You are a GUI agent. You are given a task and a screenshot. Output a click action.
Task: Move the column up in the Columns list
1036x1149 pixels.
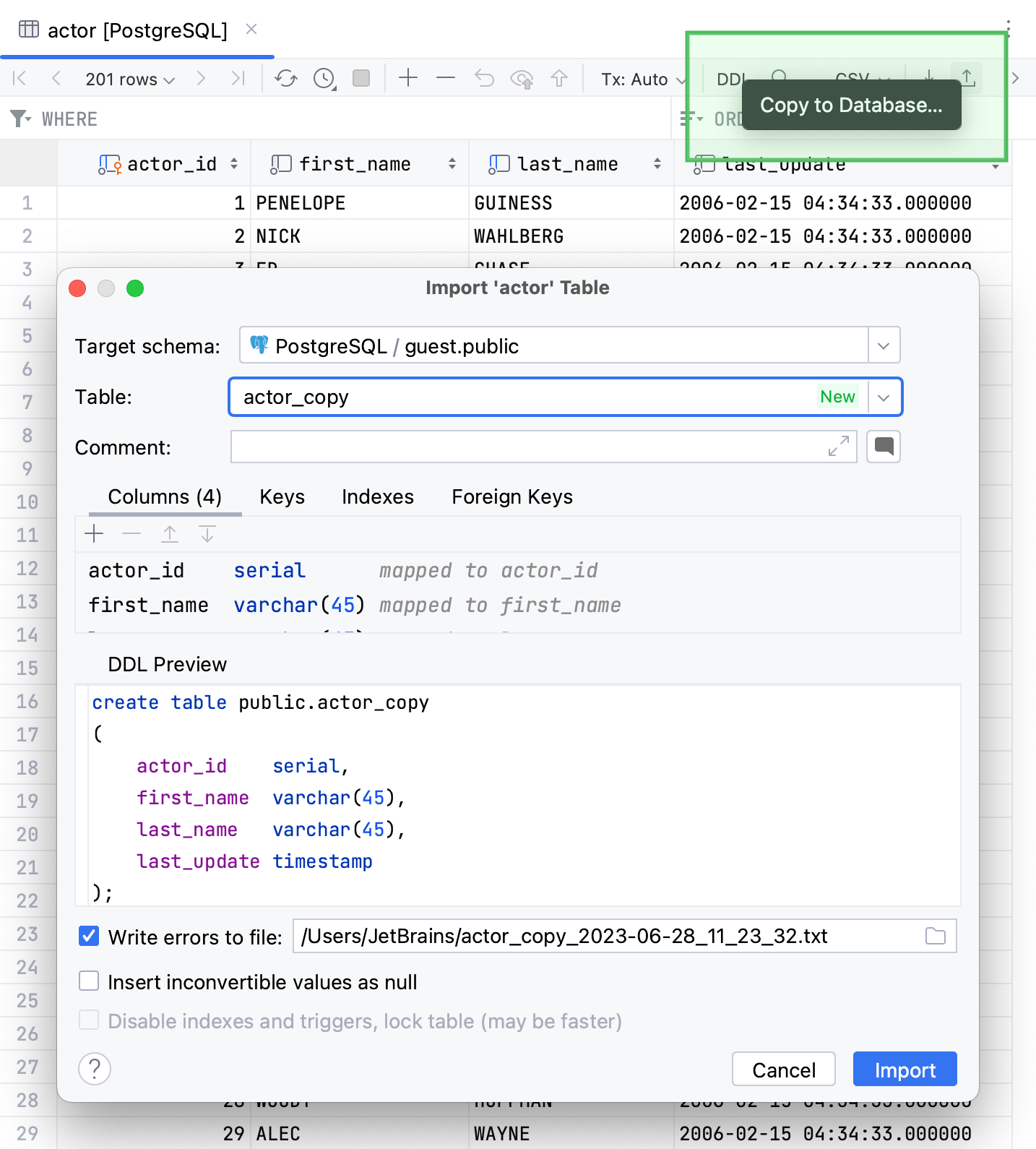(170, 534)
